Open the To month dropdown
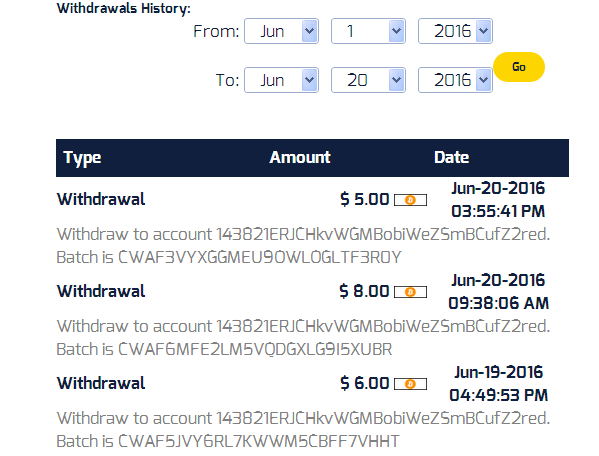Image resolution: width=599 pixels, height=456 pixels. (x=282, y=80)
